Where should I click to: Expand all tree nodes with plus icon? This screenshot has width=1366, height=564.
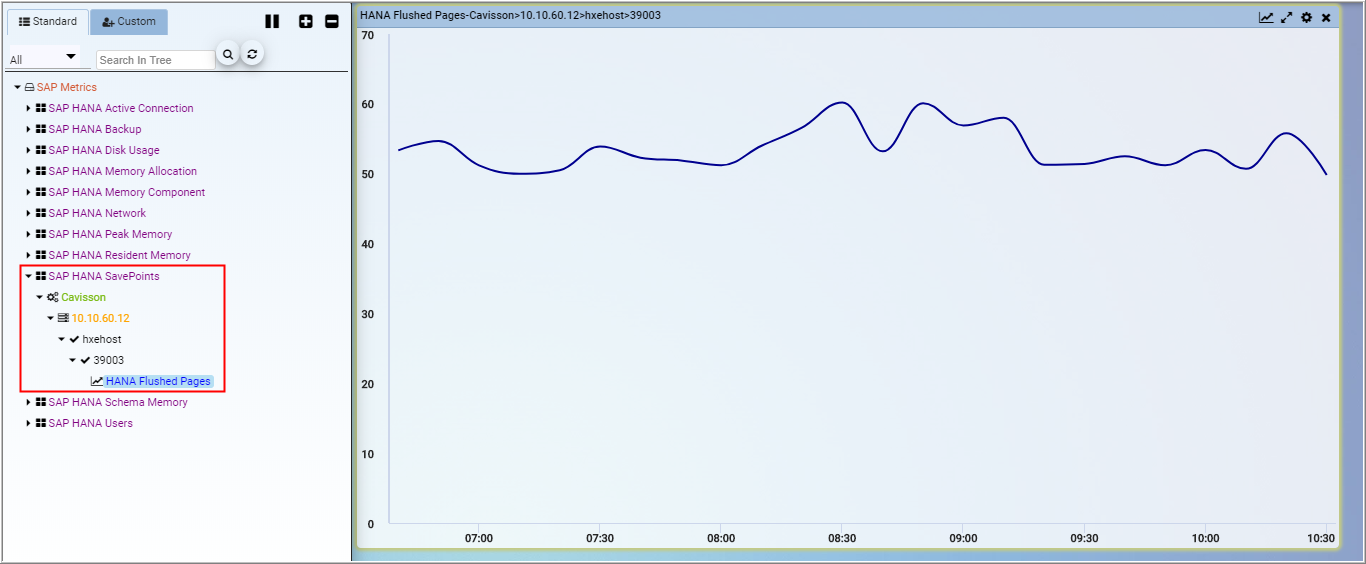pos(306,22)
